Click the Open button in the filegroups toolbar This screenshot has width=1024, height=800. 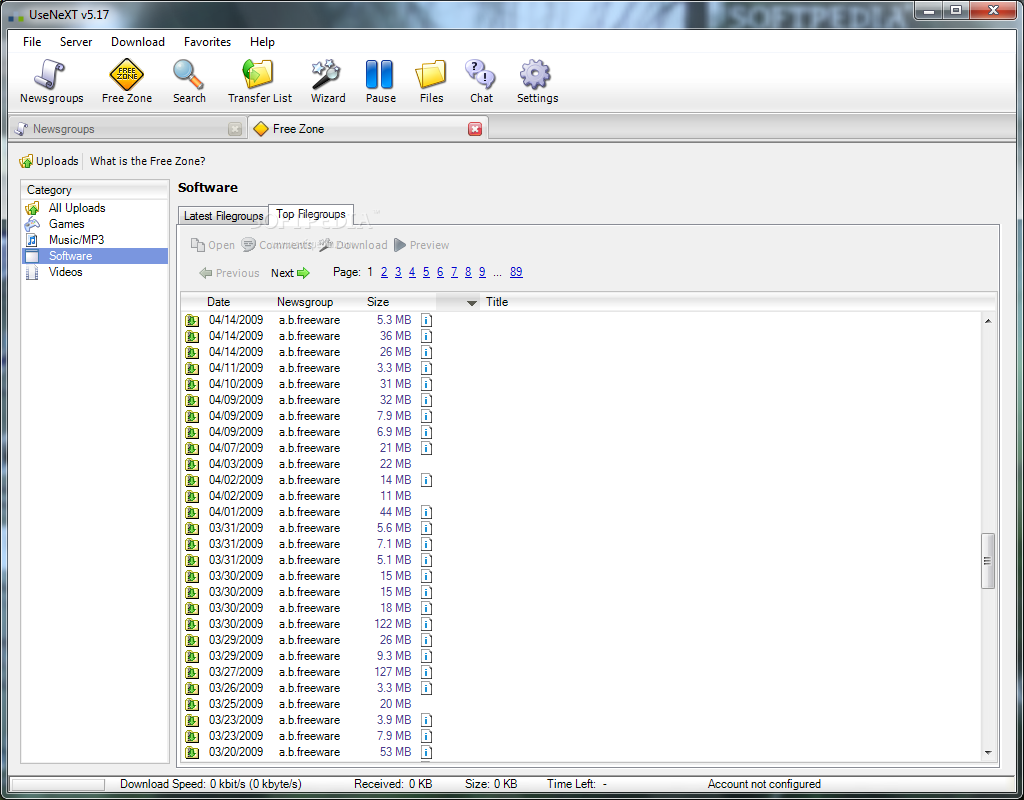pyautogui.click(x=212, y=245)
